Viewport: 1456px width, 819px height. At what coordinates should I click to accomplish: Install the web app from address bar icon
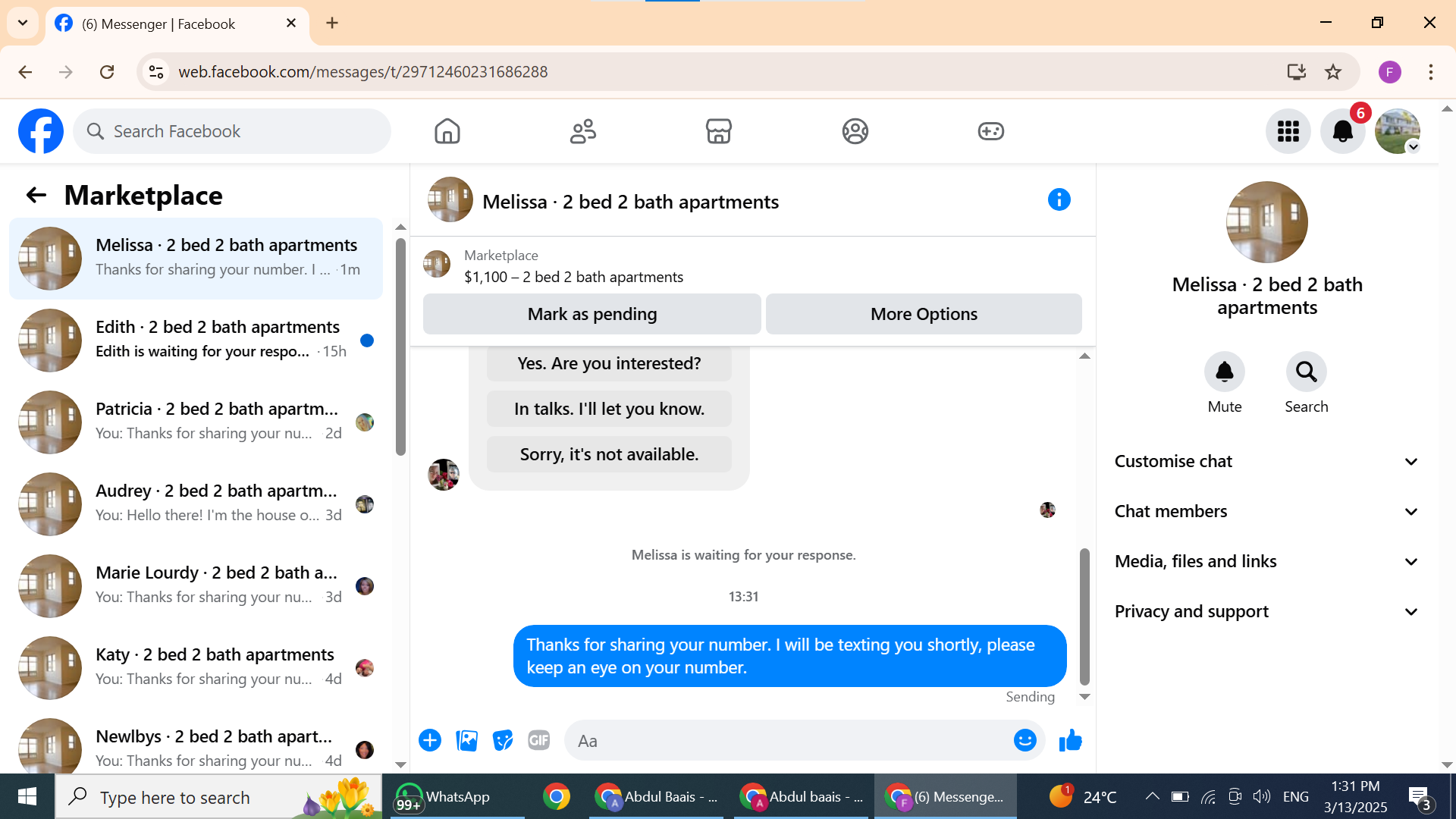click(1297, 72)
